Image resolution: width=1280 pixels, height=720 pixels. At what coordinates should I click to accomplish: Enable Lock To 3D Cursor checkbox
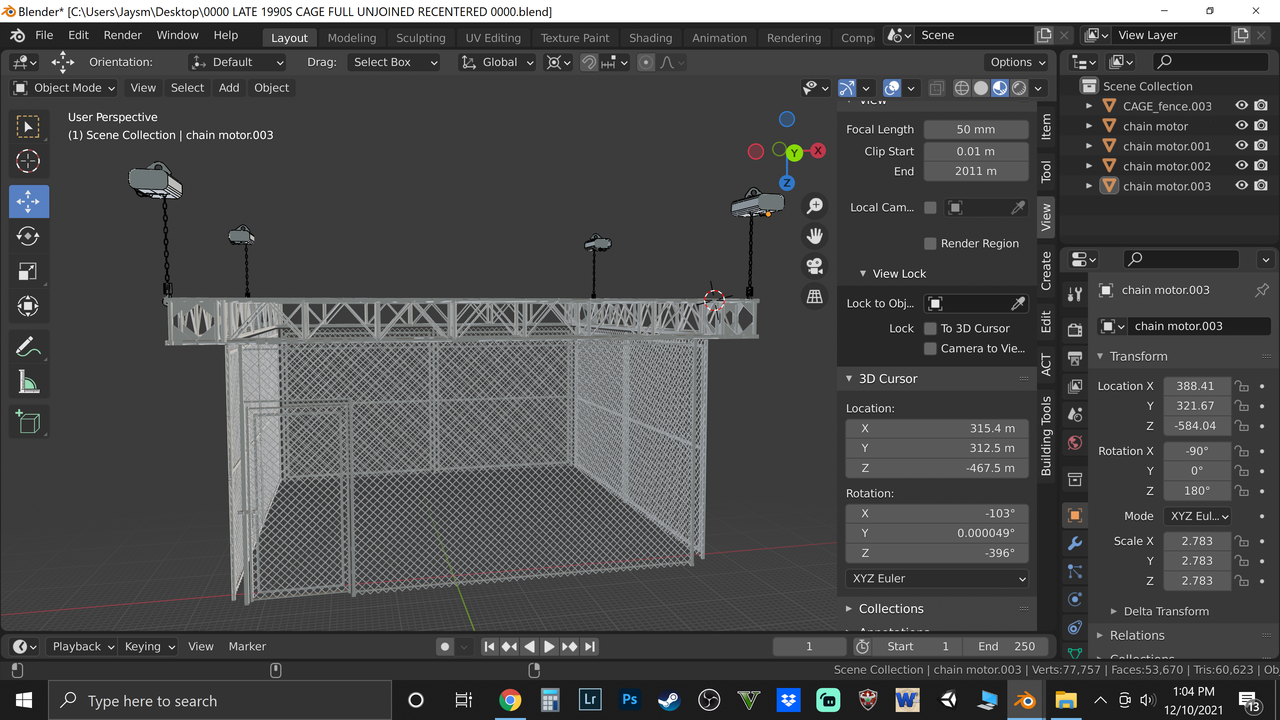pos(930,328)
